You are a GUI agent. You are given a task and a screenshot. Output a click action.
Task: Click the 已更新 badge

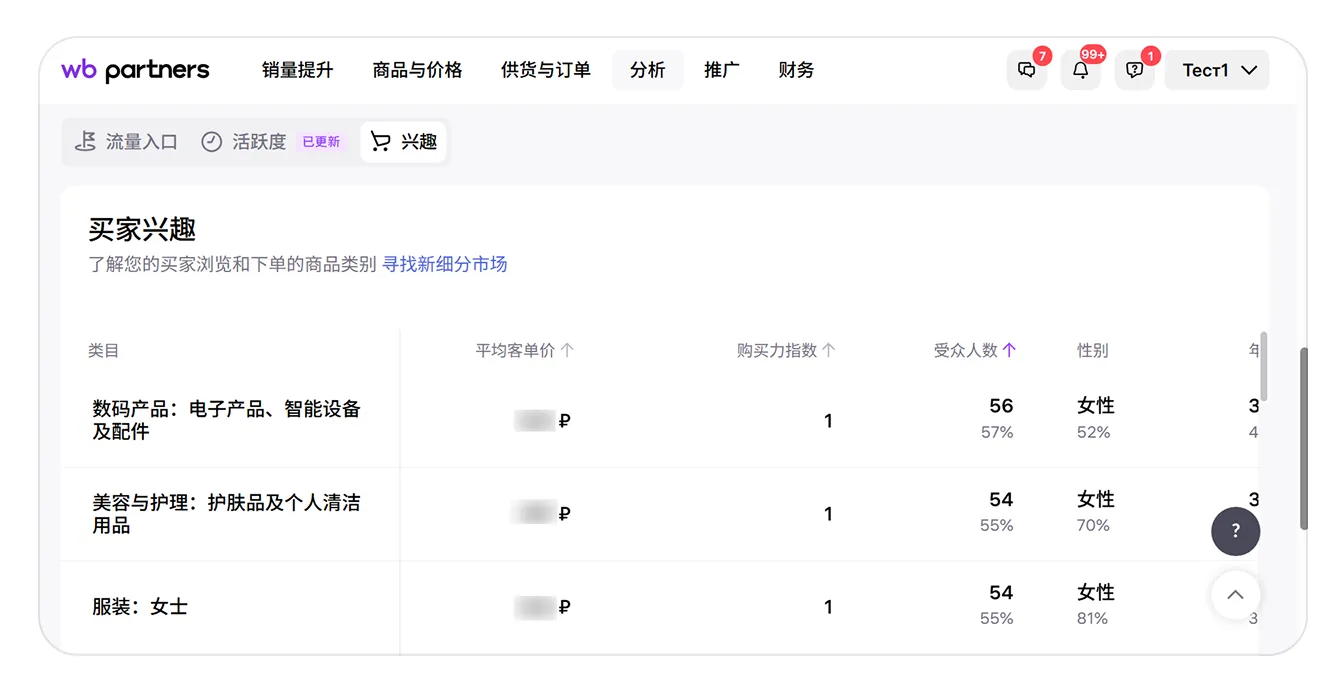click(x=321, y=142)
